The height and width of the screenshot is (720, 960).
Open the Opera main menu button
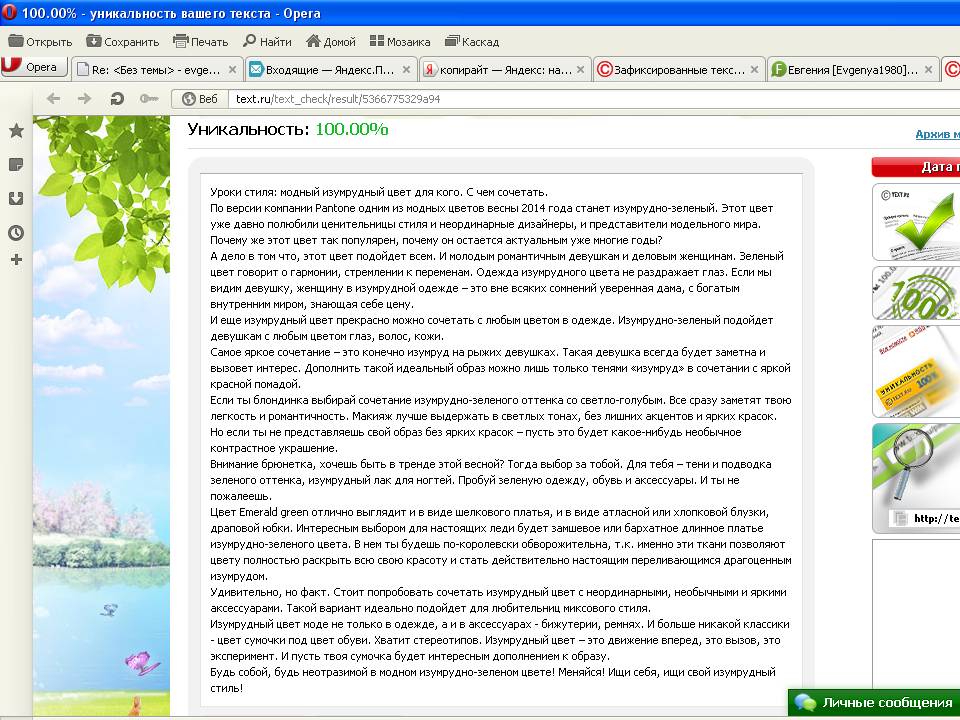point(33,67)
